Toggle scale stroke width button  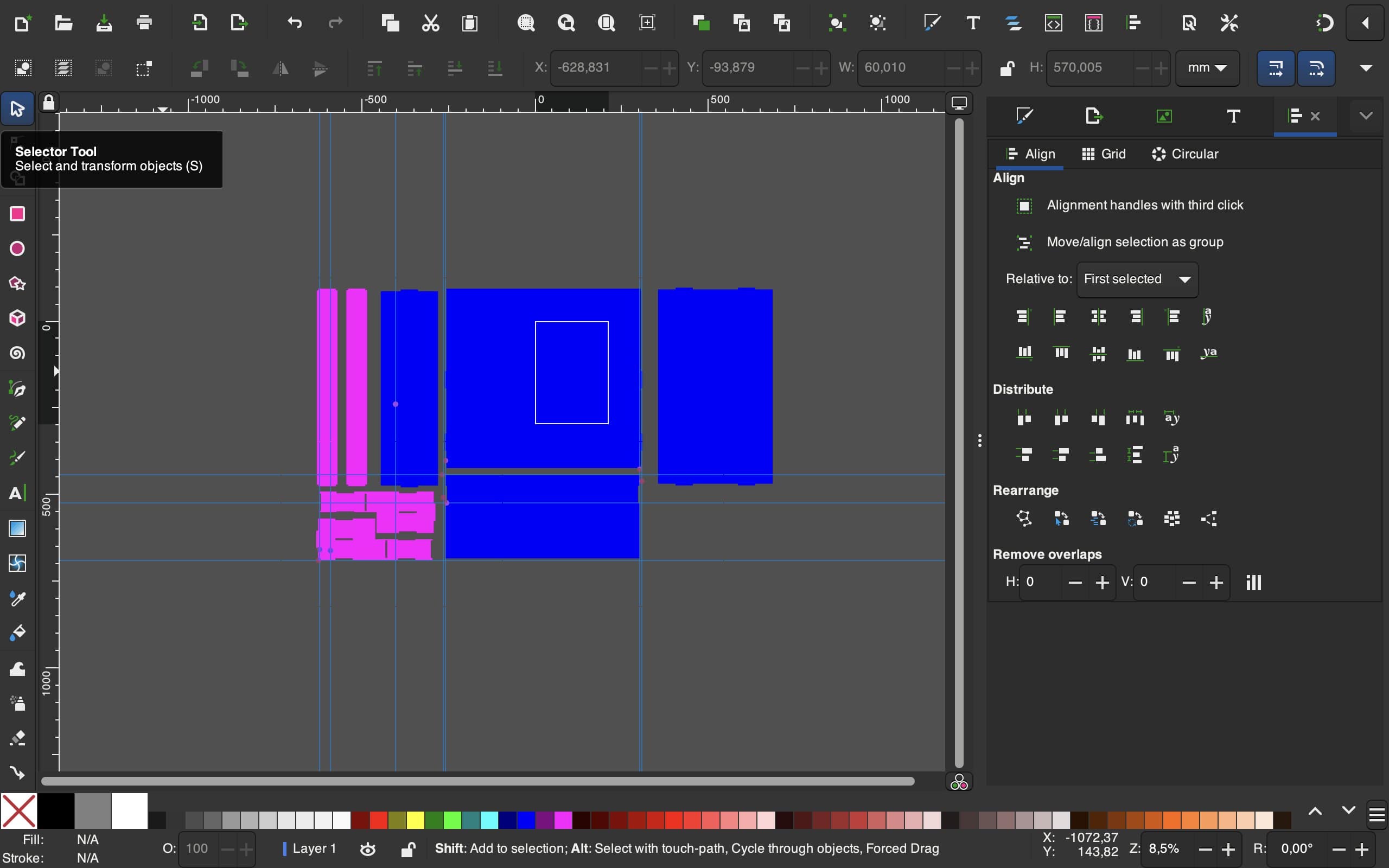click(x=1276, y=68)
